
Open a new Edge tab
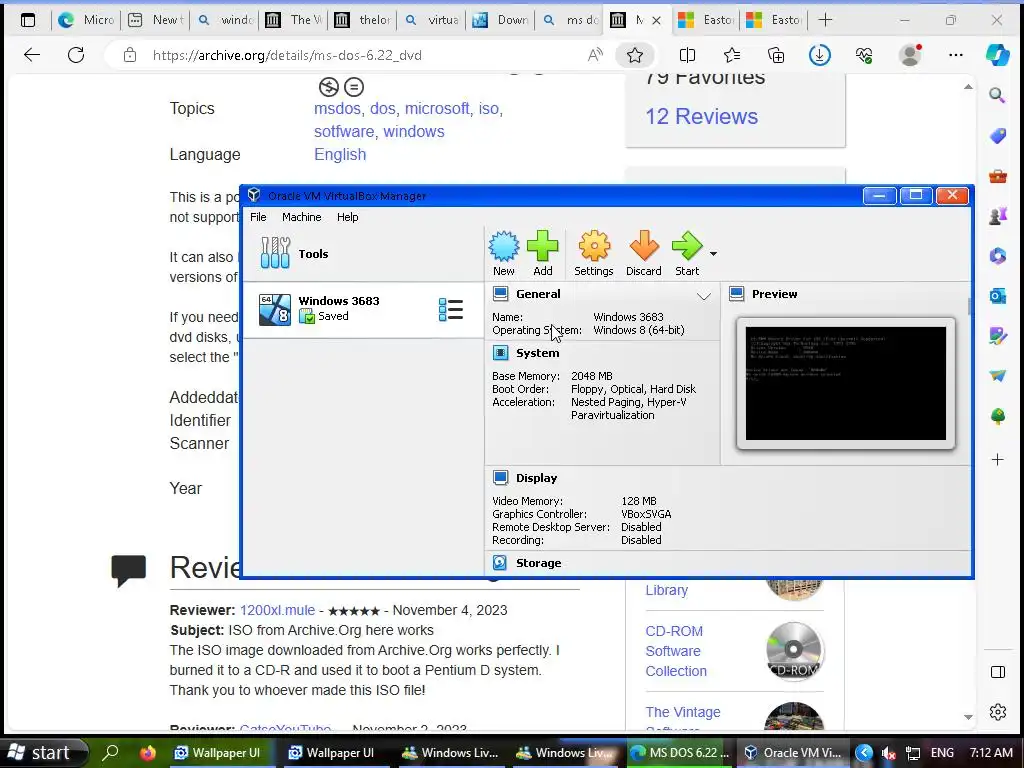(x=825, y=20)
